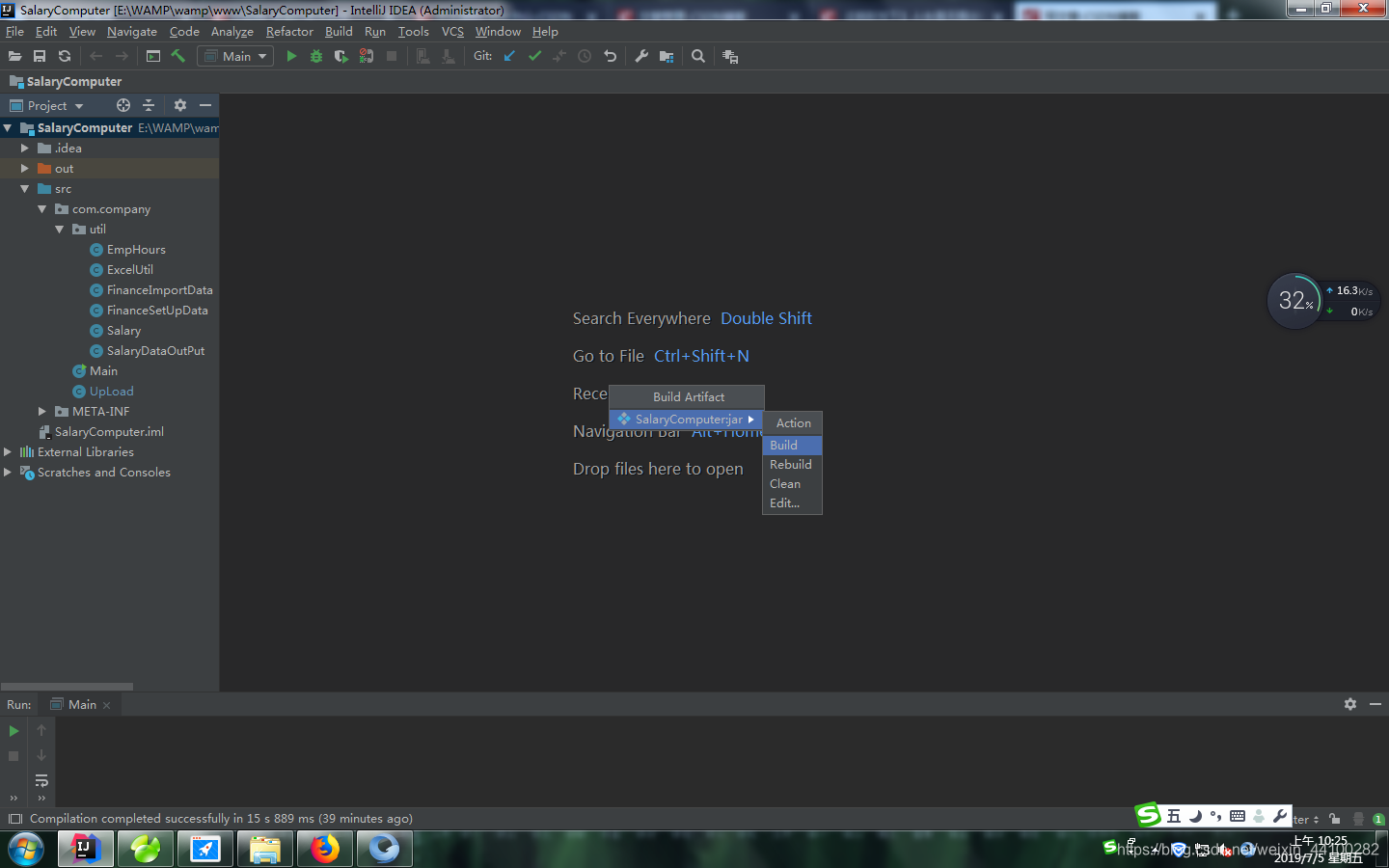The image size is (1389, 868).
Task: Click the Git Update Project arrow icon
Action: coord(509,56)
